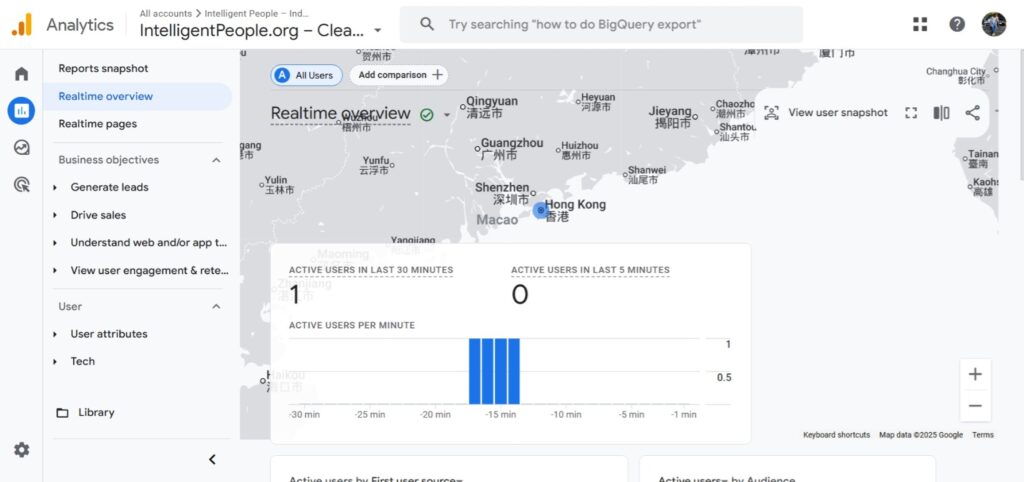Click View user snapshot button
The height and width of the screenshot is (482, 1024).
click(x=826, y=113)
